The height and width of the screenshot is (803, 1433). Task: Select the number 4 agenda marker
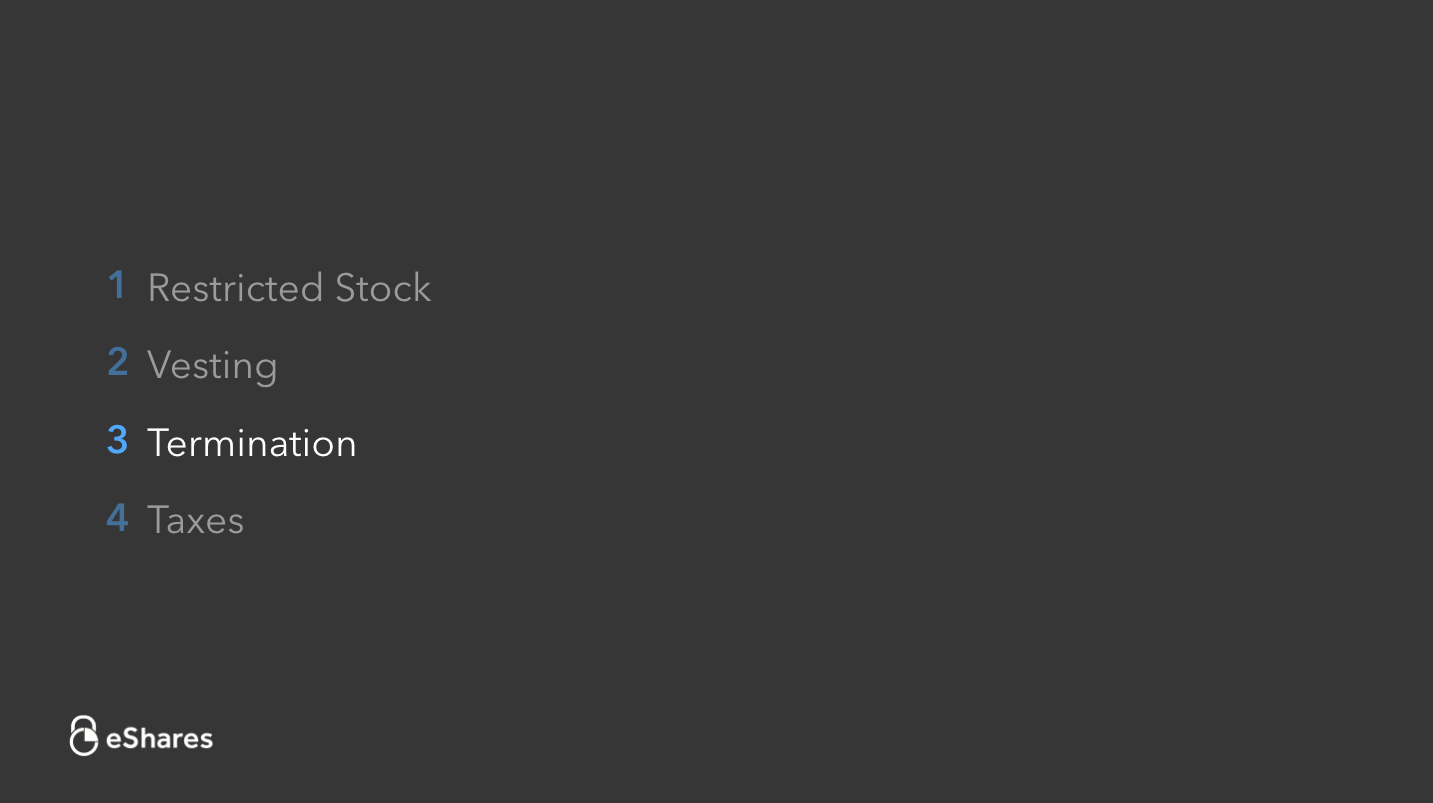(117, 518)
